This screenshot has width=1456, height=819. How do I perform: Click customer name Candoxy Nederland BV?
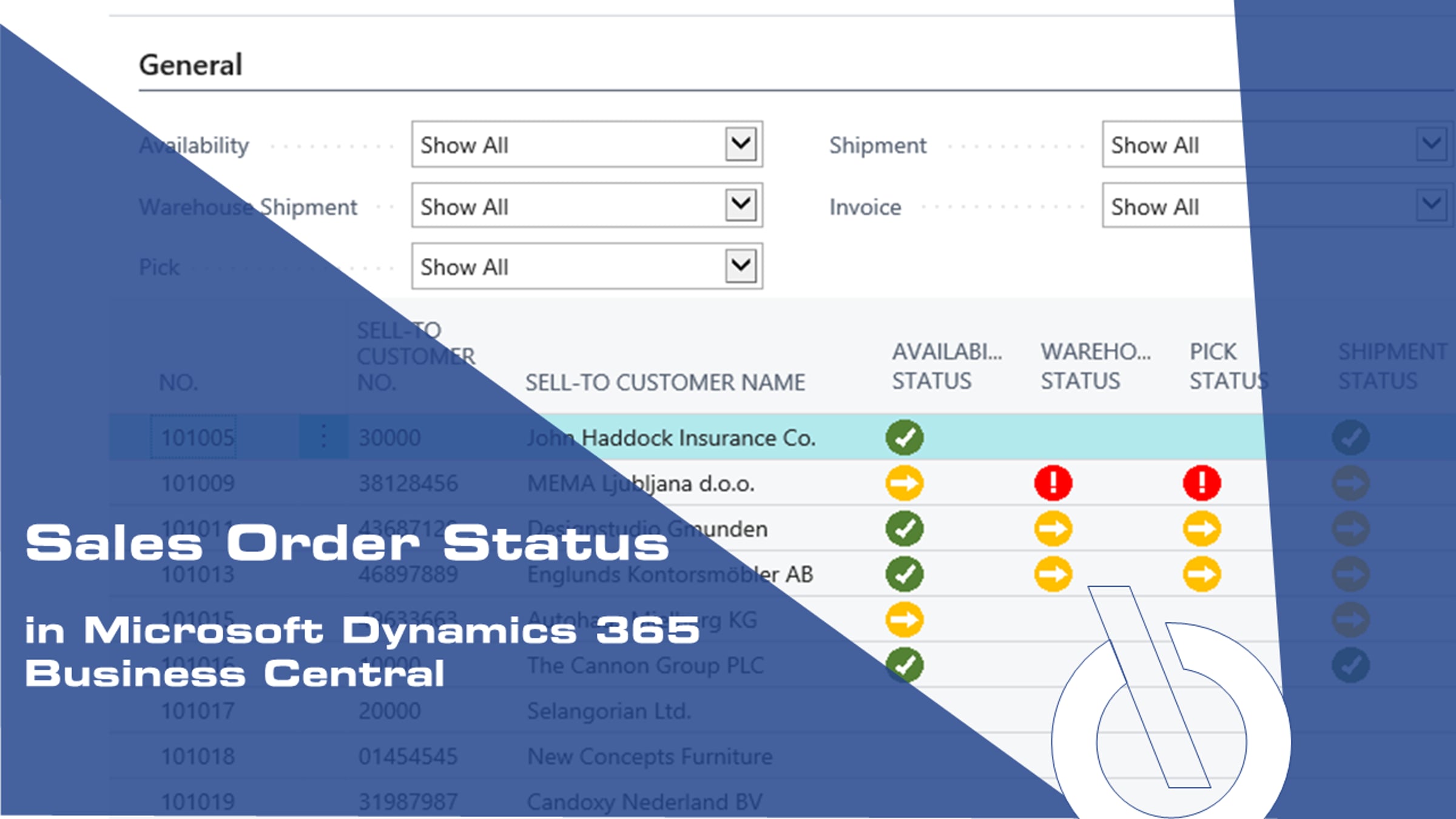coord(644,802)
